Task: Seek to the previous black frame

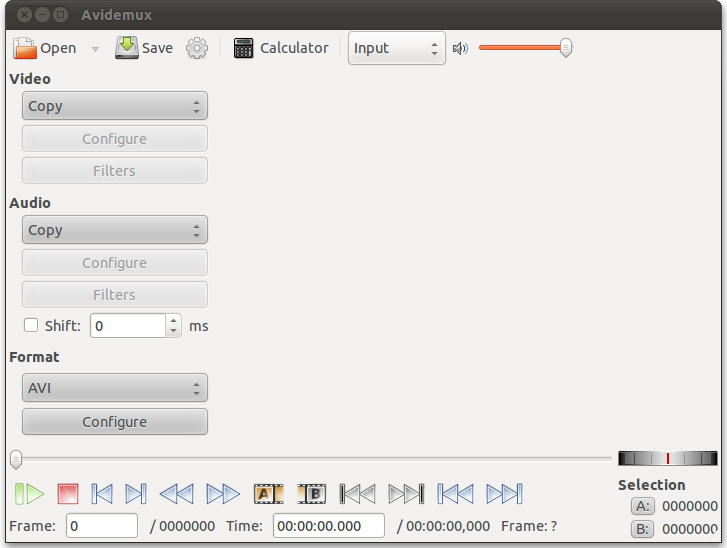Action: click(357, 494)
